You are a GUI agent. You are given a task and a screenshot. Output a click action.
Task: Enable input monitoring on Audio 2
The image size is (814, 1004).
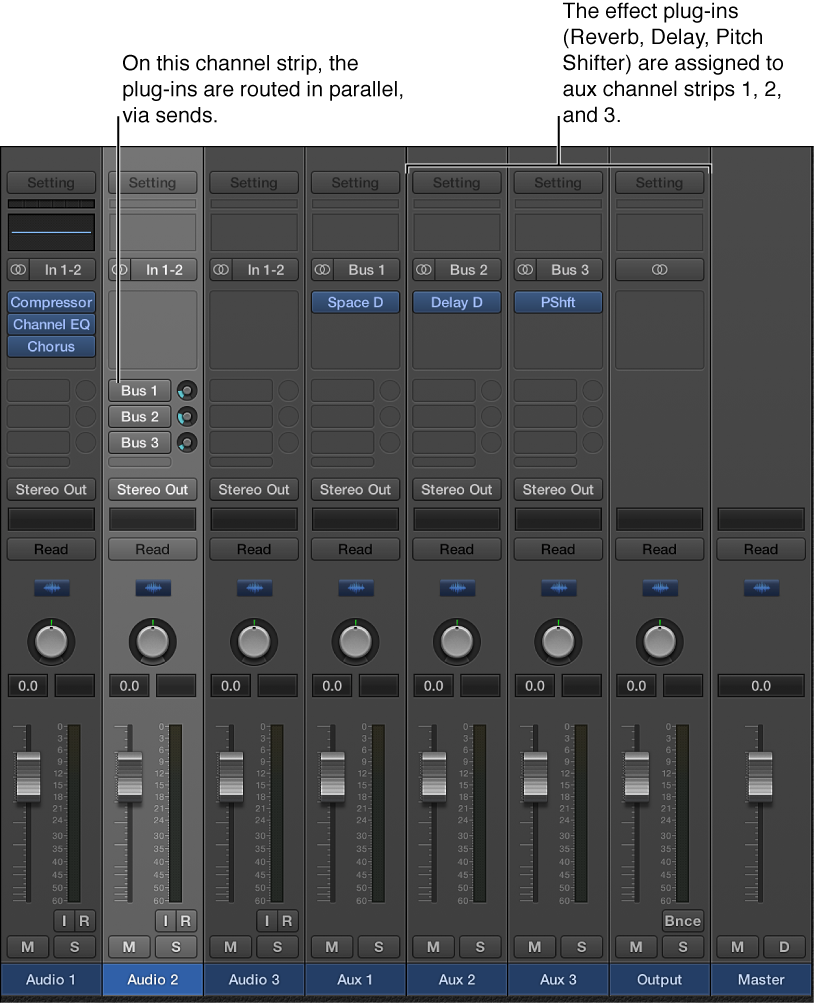click(x=164, y=921)
